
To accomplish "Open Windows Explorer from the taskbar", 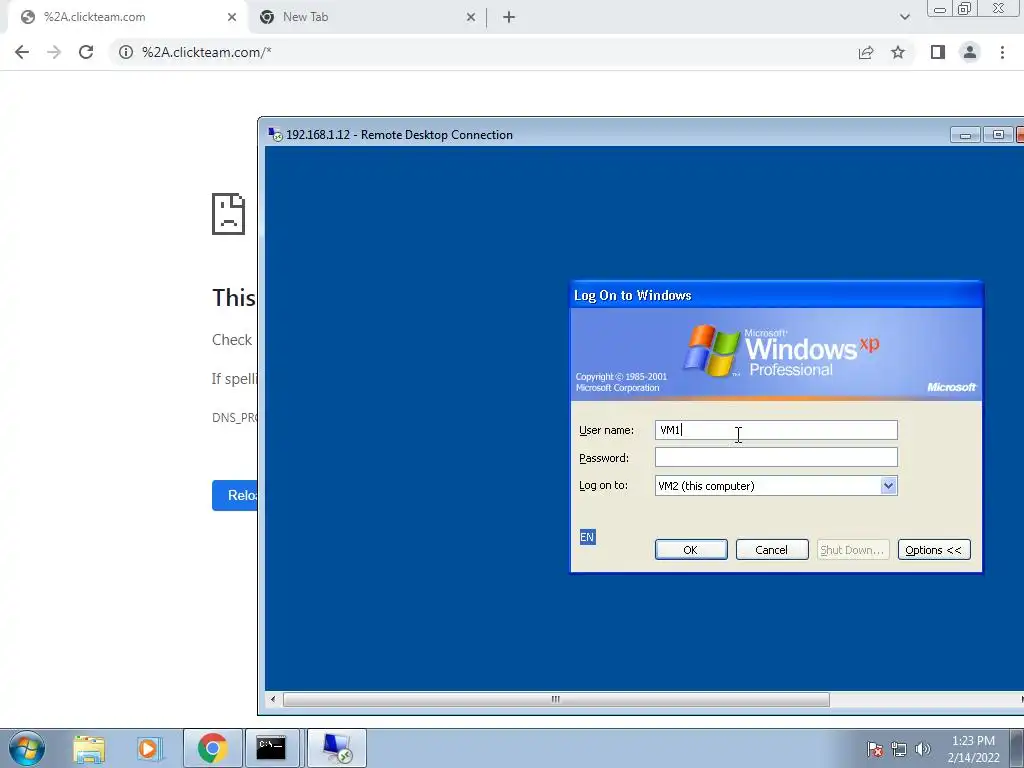I will [x=89, y=748].
